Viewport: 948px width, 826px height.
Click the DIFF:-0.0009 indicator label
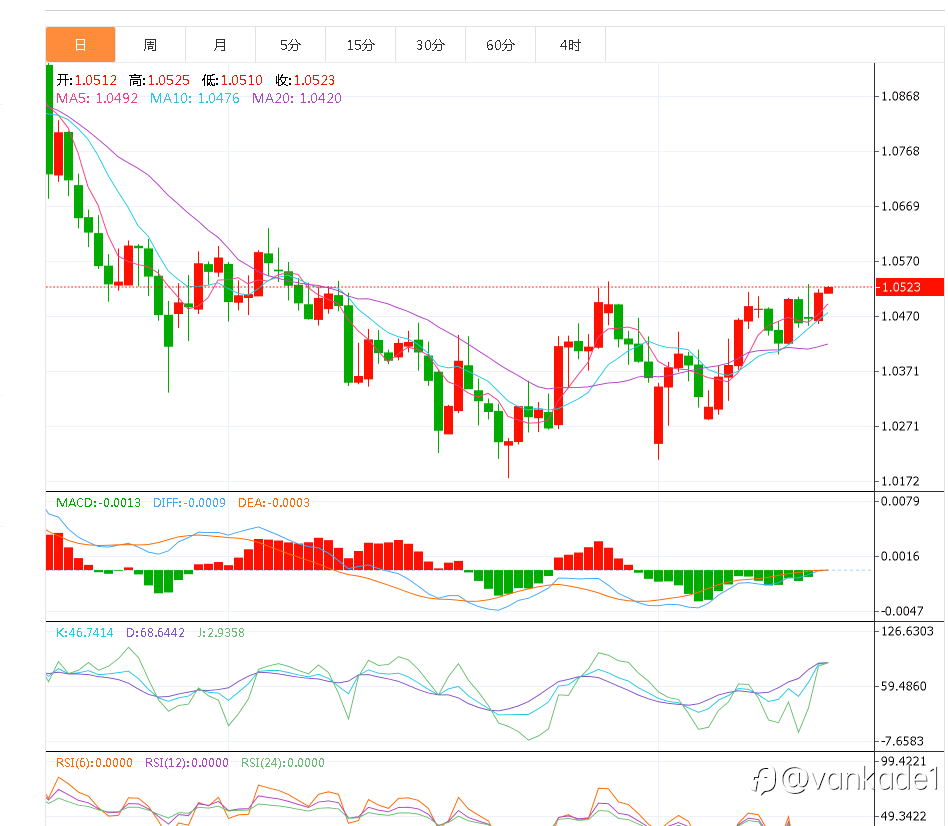click(189, 502)
